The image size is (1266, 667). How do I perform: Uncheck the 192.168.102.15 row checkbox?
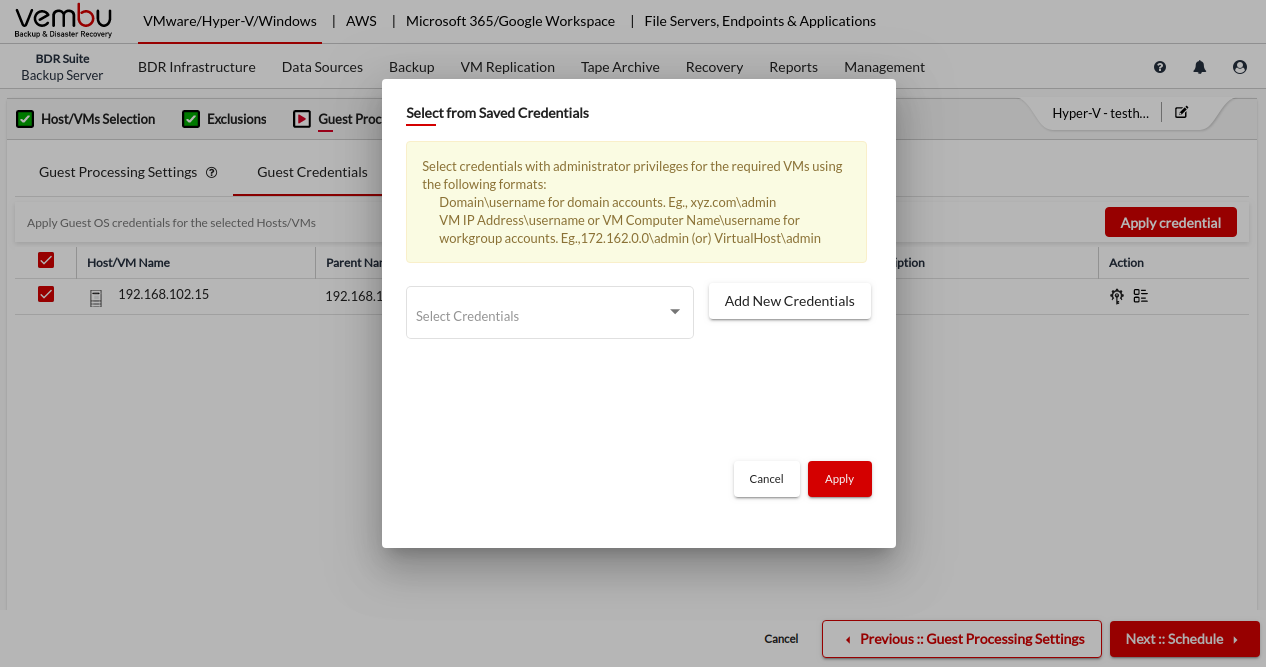(x=45, y=295)
